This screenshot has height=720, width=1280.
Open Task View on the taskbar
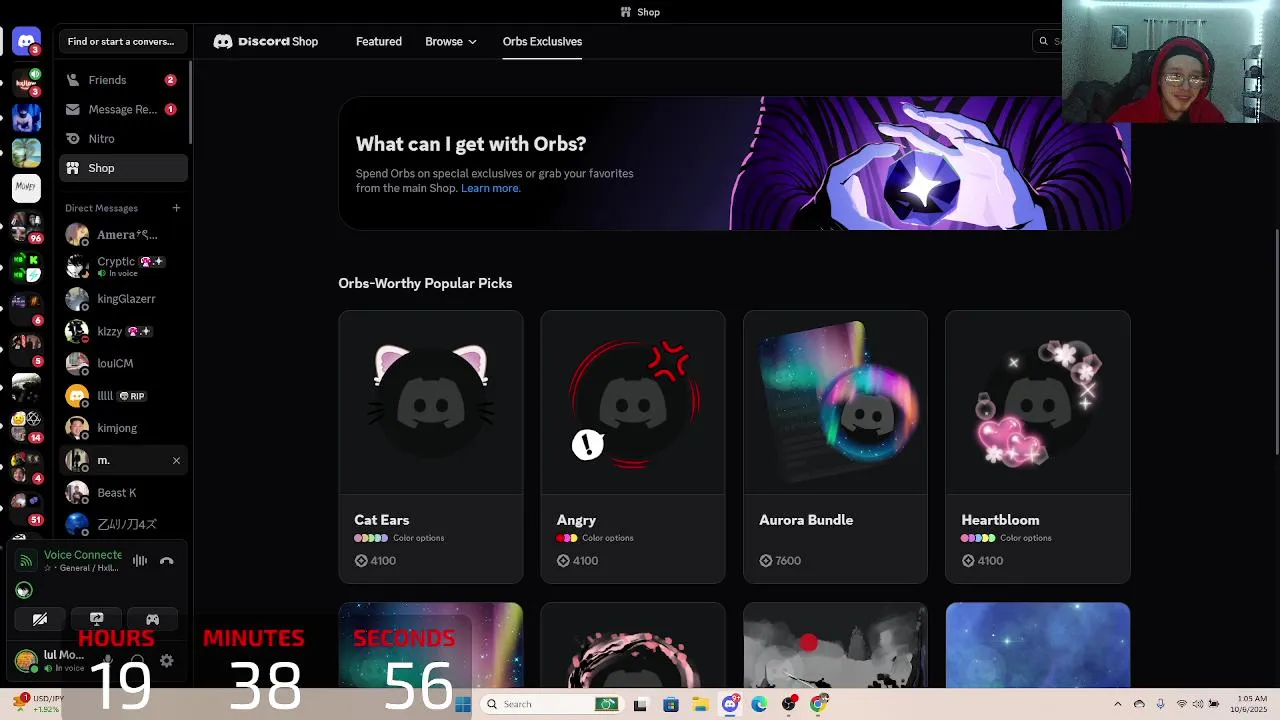(640, 704)
